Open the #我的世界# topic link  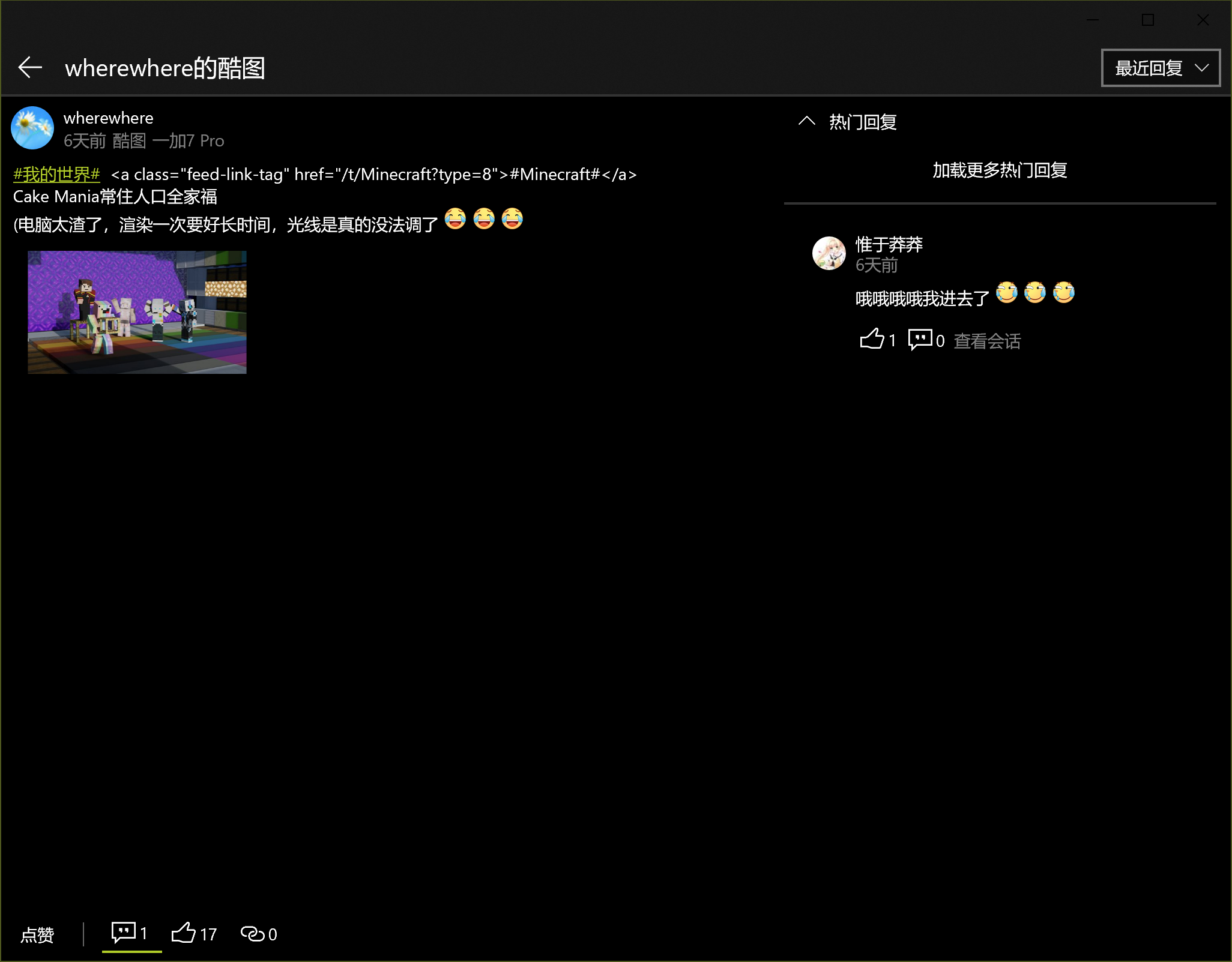(x=57, y=174)
